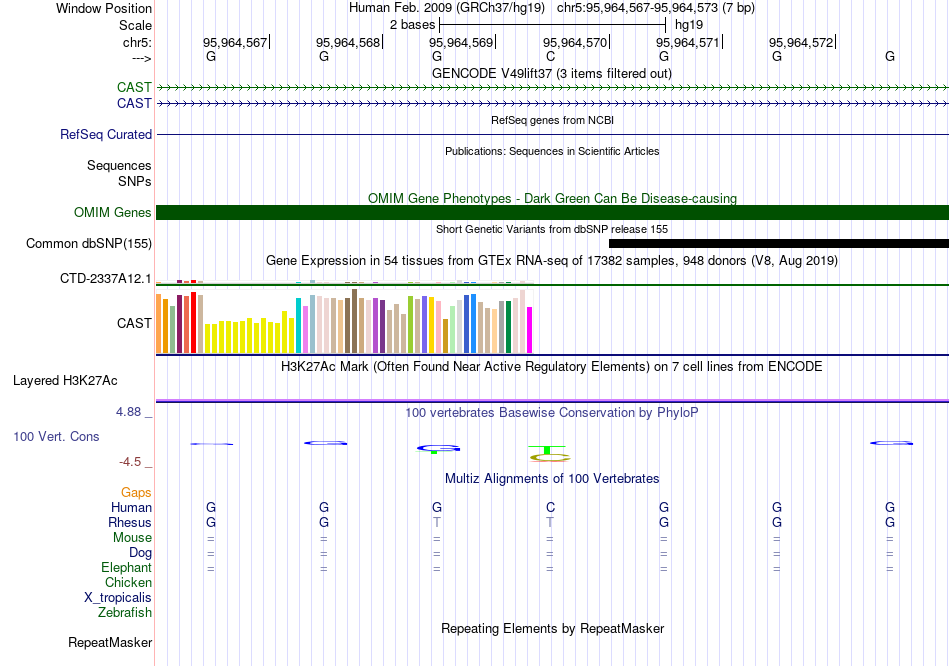Click the Elephant alignment row label
The image size is (950, 666).
(x=125, y=567)
